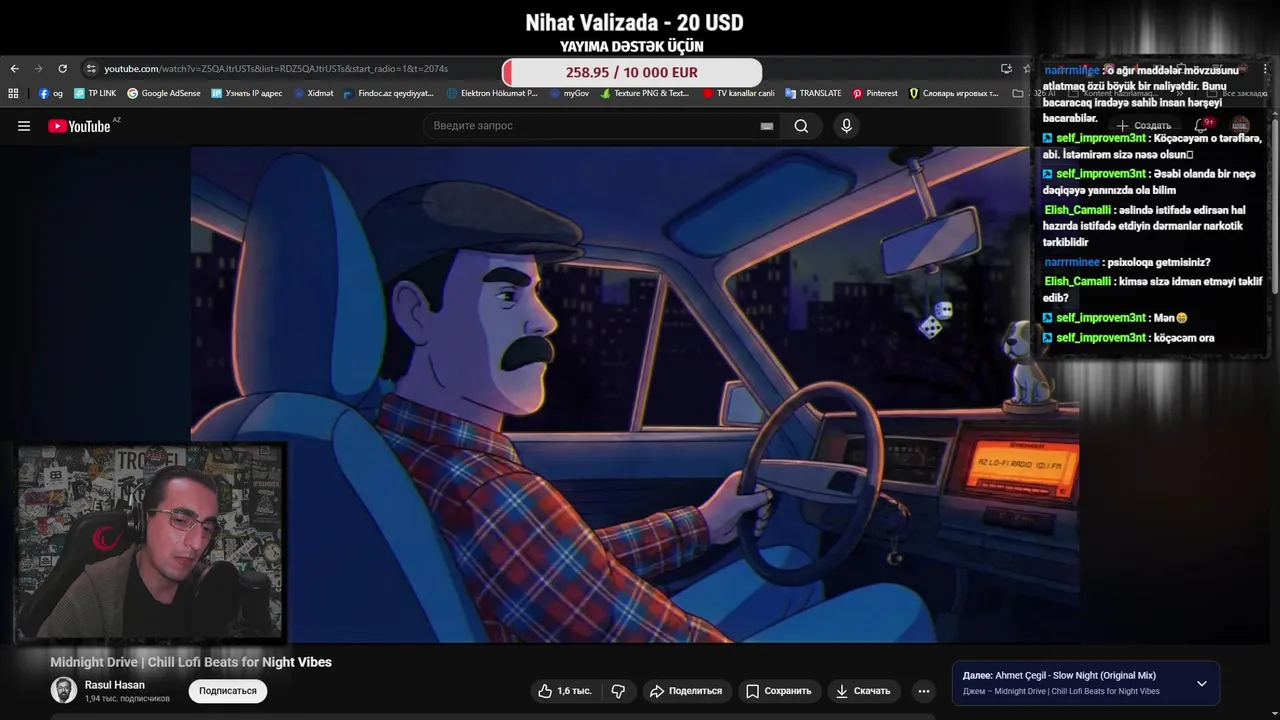Start voice search with microphone icon

point(846,126)
